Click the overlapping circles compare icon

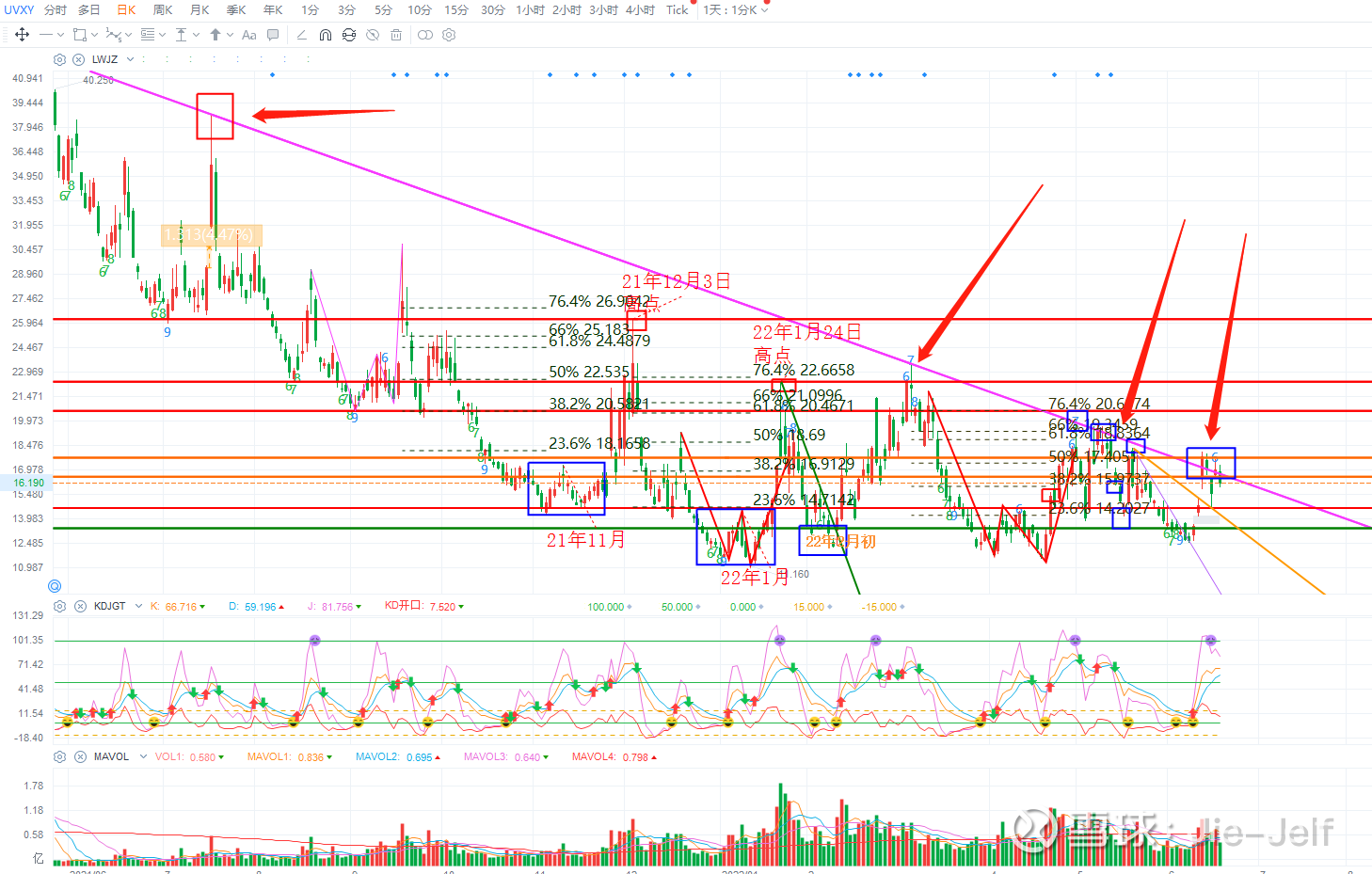click(425, 35)
